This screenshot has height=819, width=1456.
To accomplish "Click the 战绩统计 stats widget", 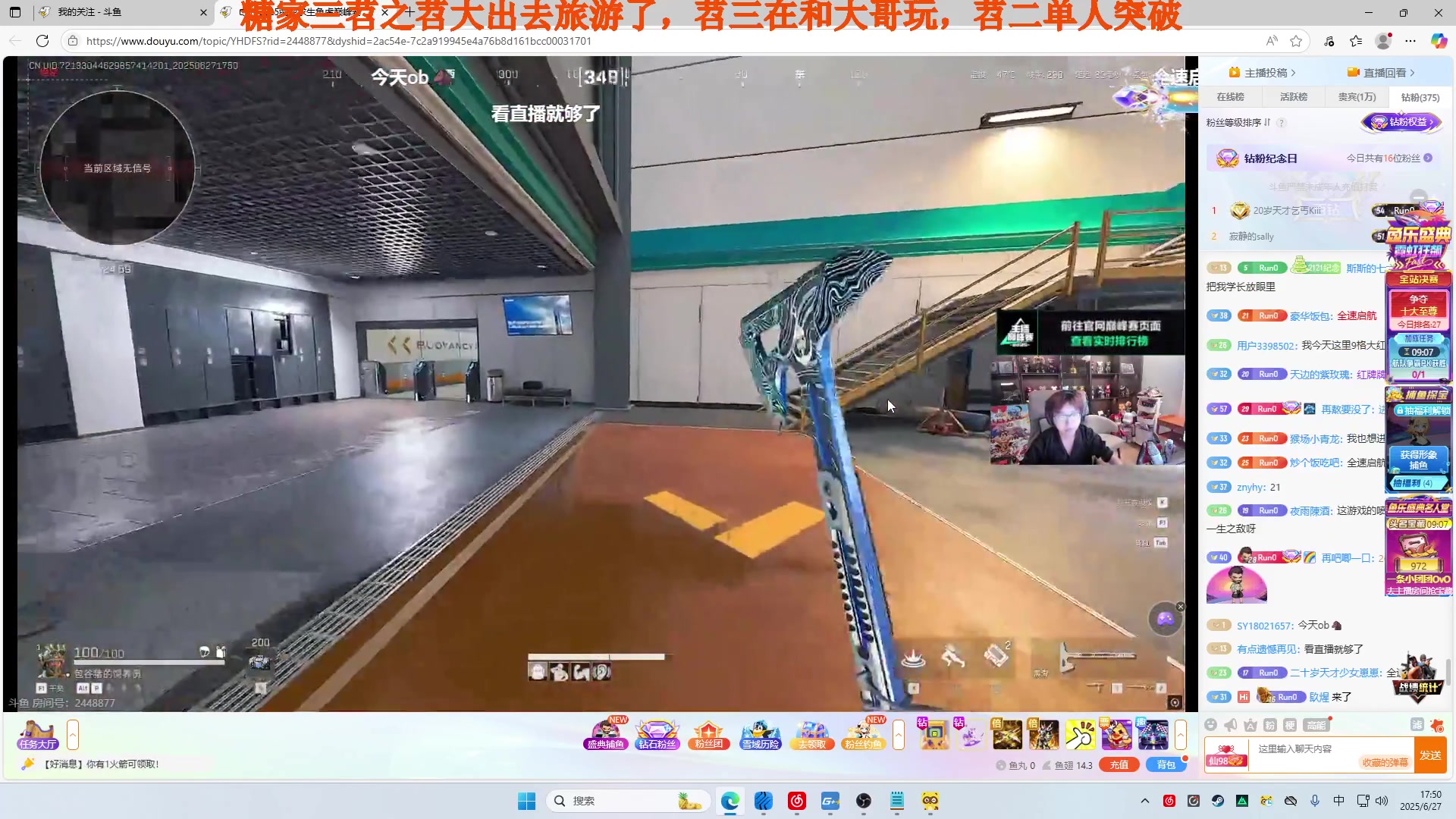I will pyautogui.click(x=1417, y=676).
